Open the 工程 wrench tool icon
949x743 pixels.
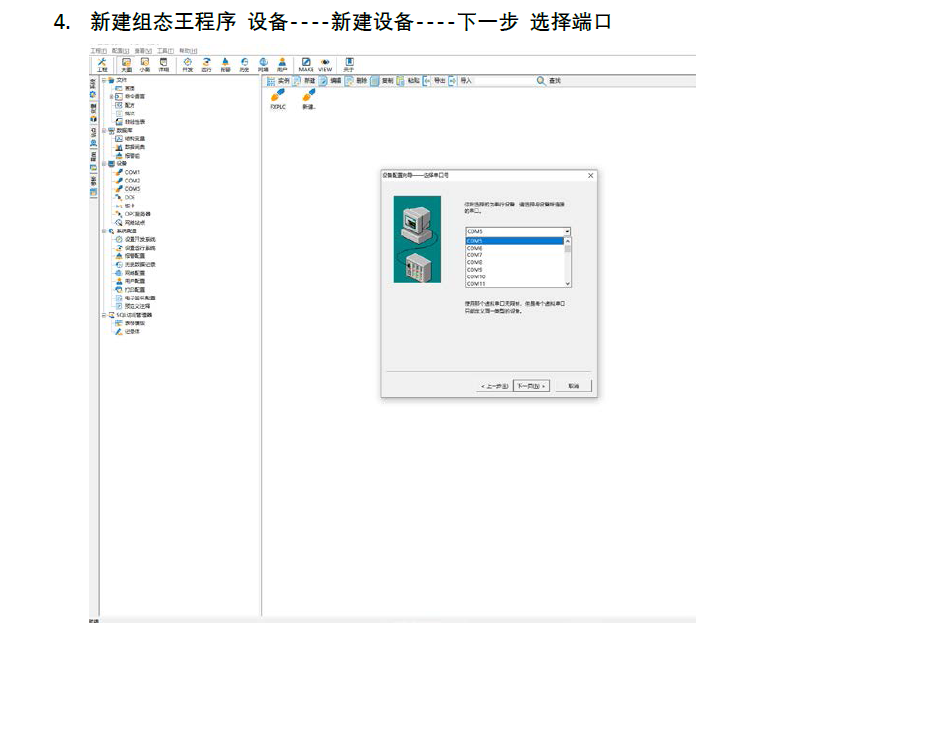(102, 63)
